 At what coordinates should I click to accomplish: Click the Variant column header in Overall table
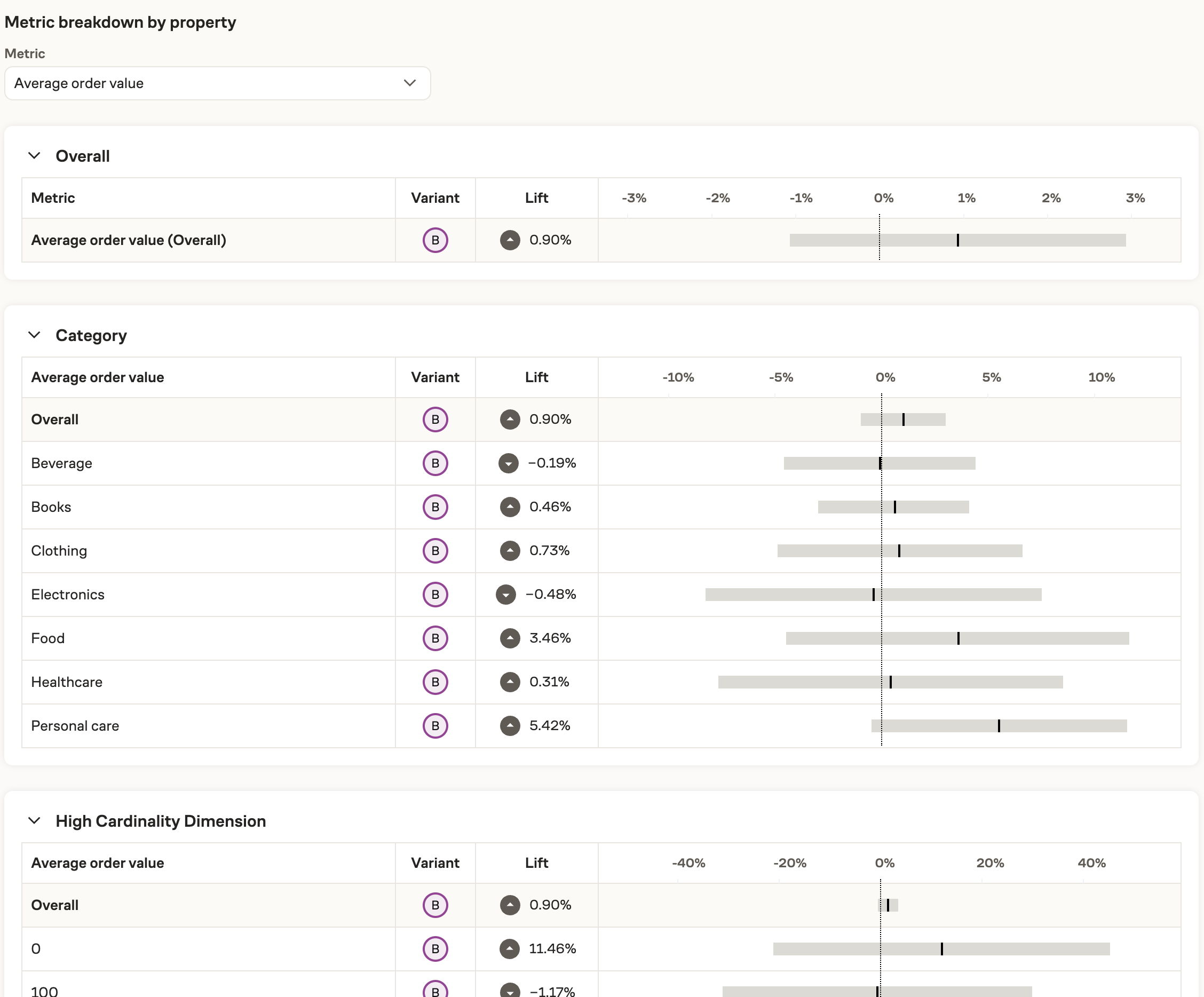(x=435, y=198)
